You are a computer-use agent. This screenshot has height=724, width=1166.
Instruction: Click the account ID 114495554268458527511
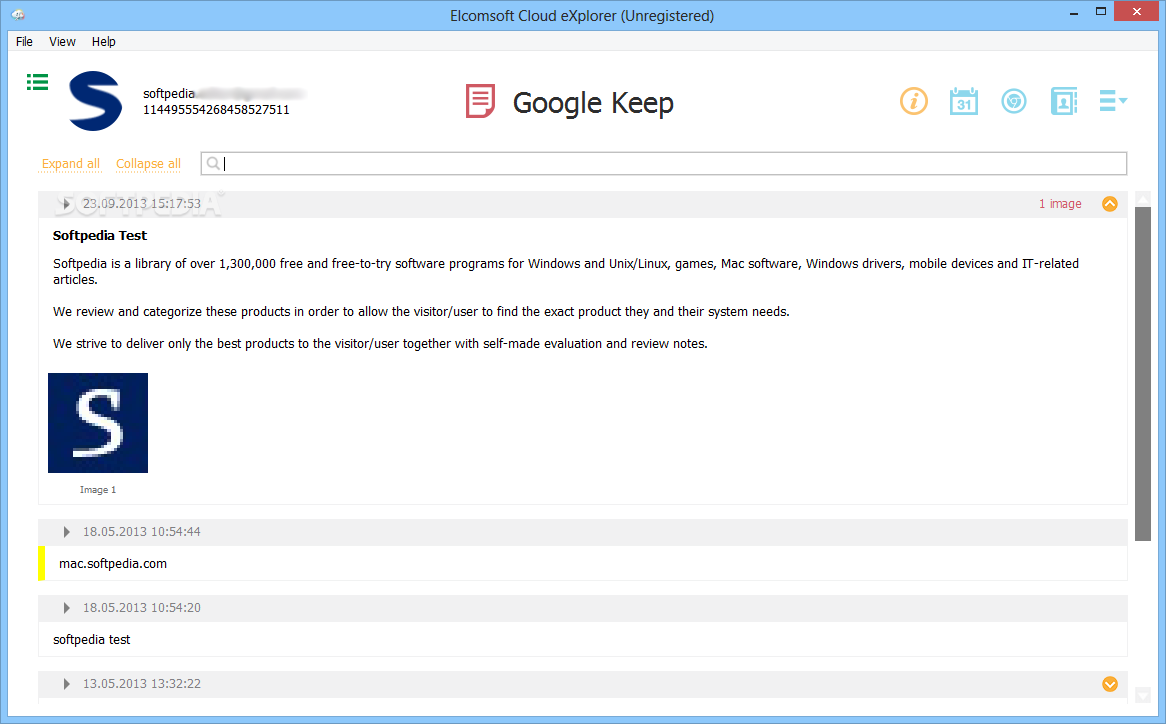pyautogui.click(x=216, y=110)
